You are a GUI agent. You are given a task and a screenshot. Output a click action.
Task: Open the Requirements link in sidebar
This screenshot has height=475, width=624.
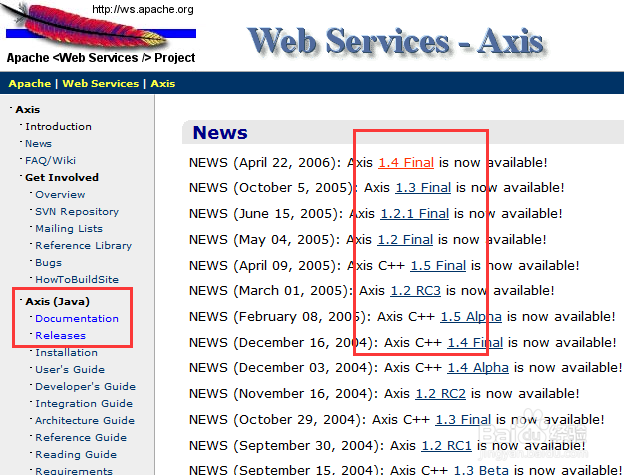[x=74, y=471]
